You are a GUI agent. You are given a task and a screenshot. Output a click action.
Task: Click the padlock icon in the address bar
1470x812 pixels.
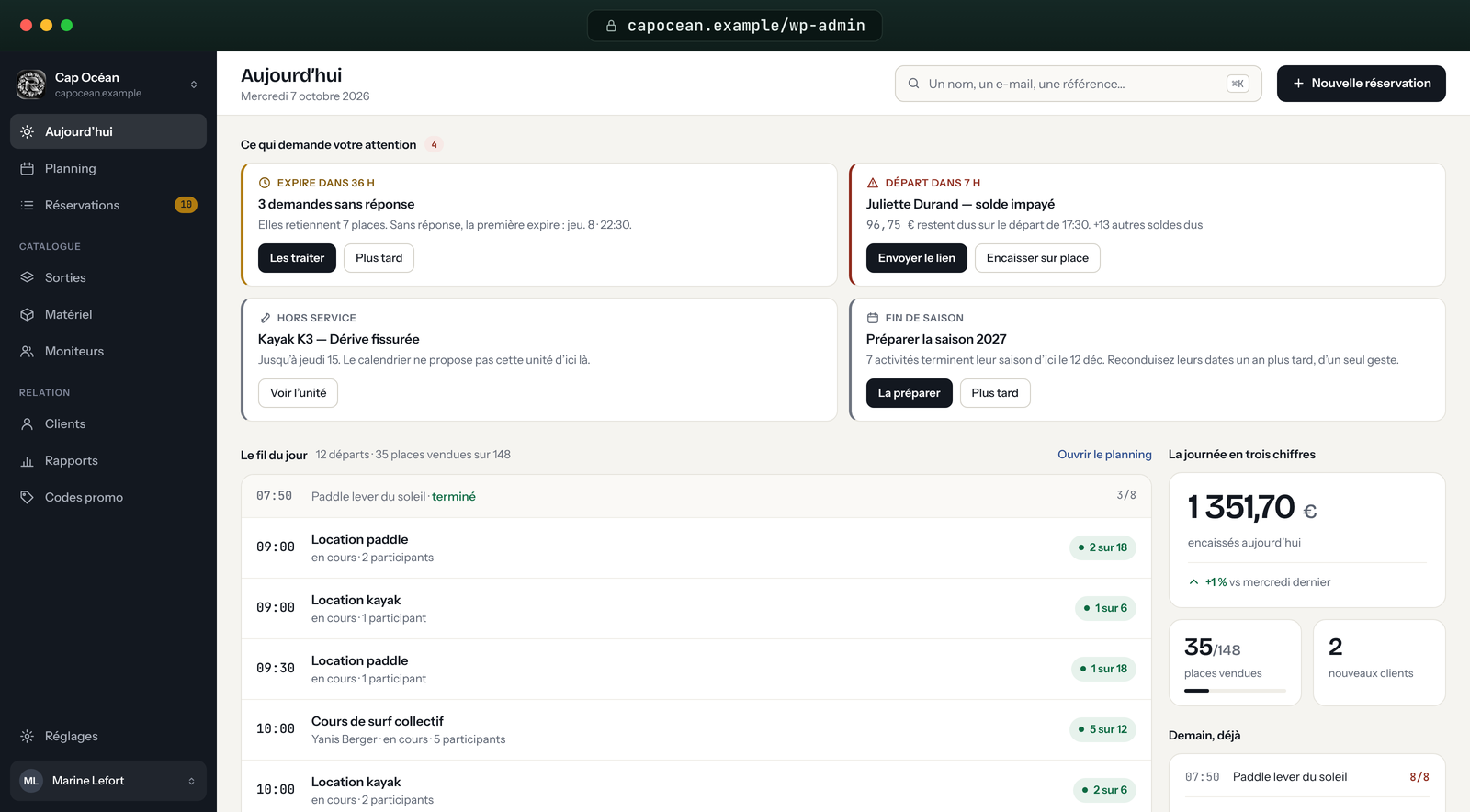611,26
